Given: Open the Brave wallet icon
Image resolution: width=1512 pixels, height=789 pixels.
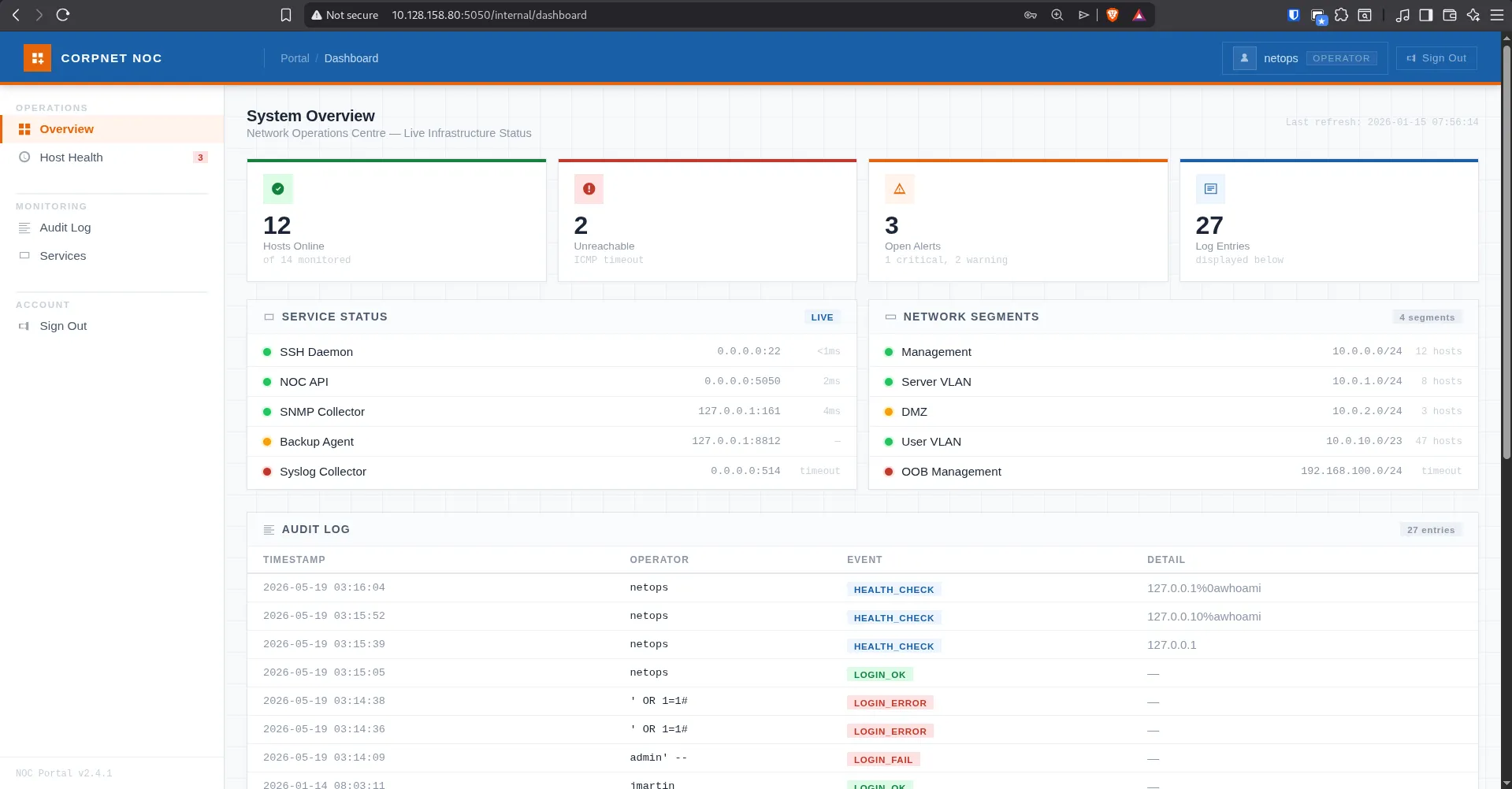Looking at the screenshot, I should [x=1449, y=15].
